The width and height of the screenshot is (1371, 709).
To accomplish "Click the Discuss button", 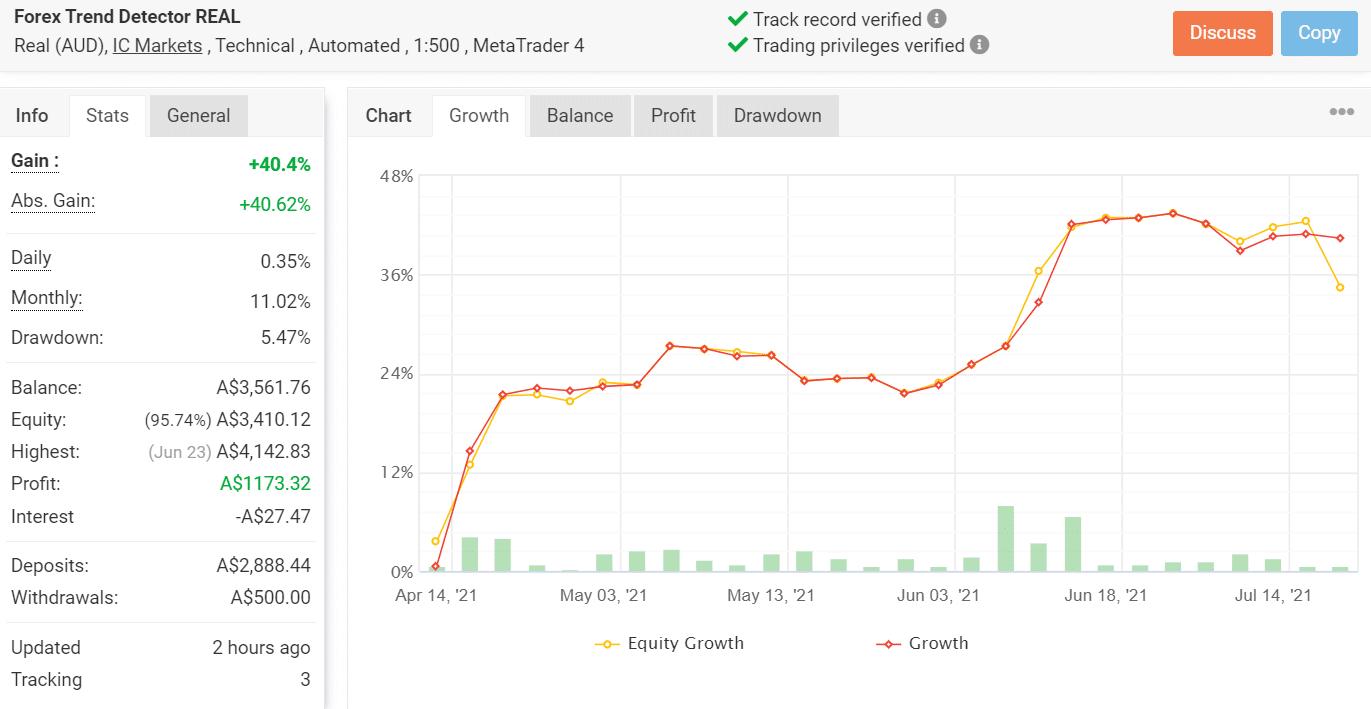I will (x=1222, y=33).
